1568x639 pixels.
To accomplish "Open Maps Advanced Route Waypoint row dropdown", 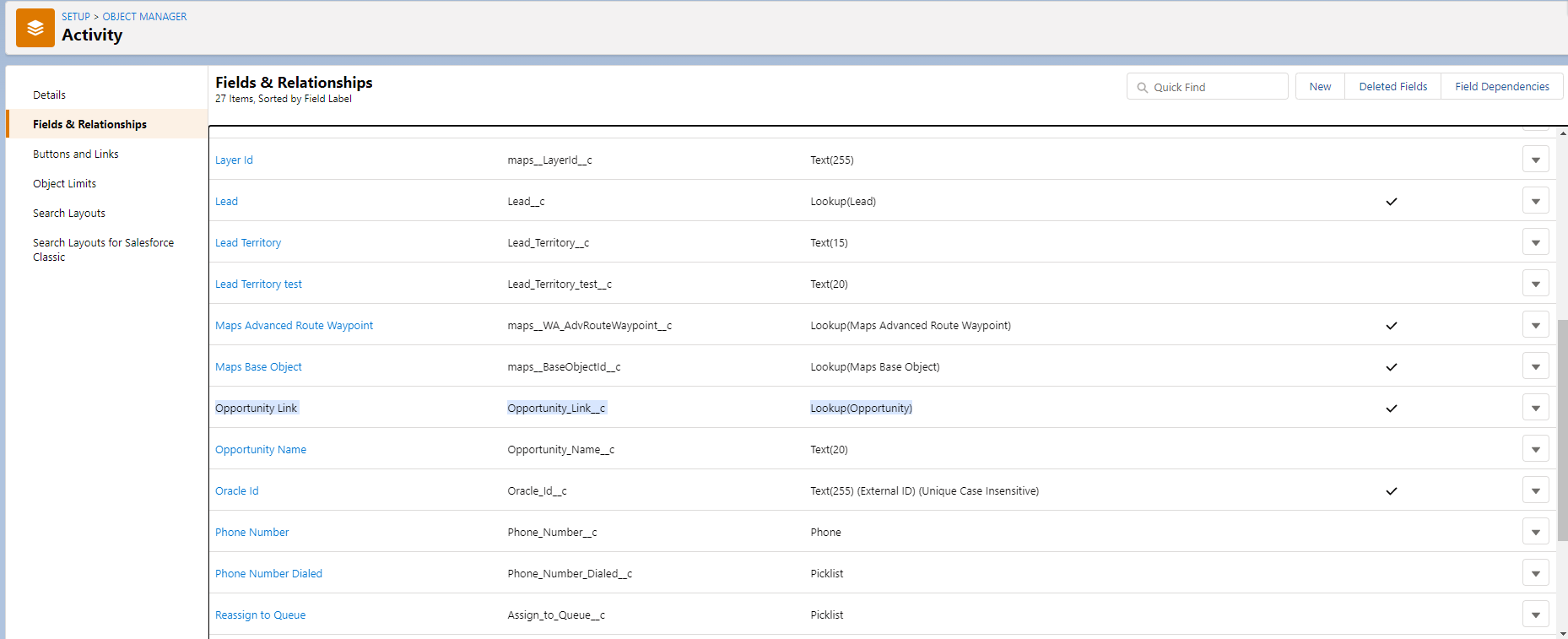I will point(1535,325).
